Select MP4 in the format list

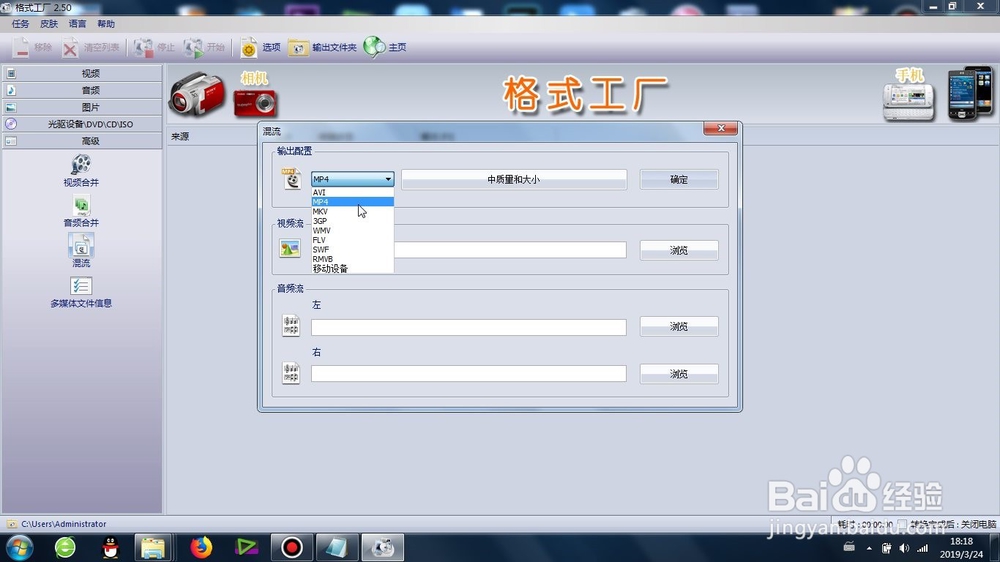tap(352, 202)
